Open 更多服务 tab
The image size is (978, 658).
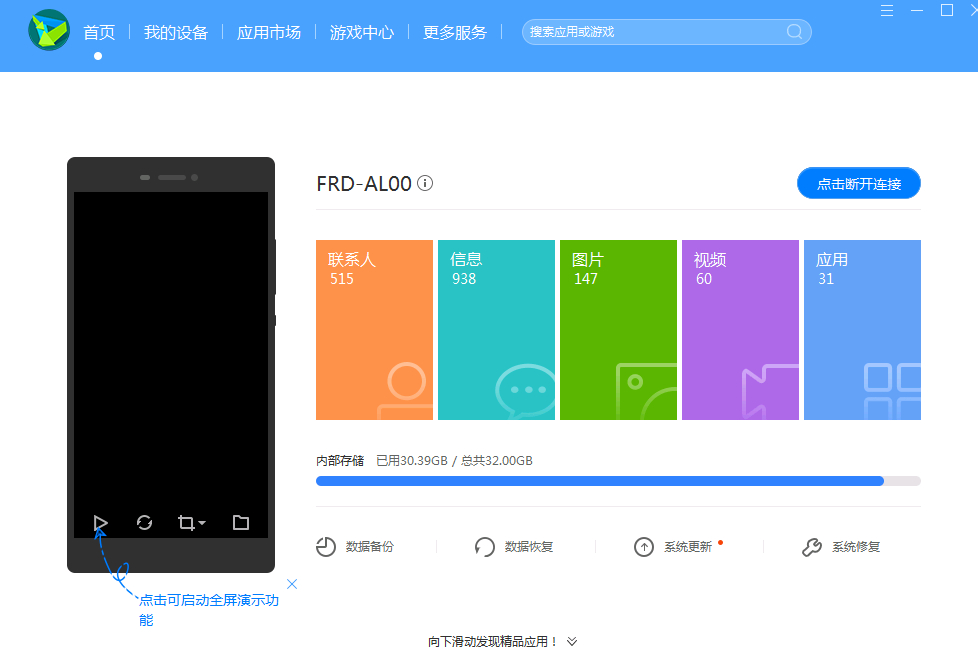(x=455, y=32)
